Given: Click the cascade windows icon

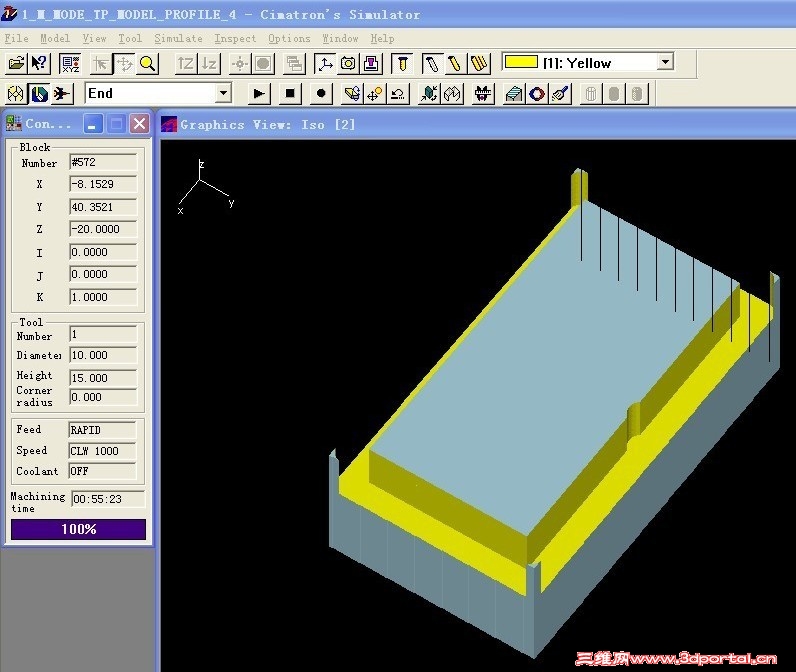Looking at the screenshot, I should click(x=294, y=63).
